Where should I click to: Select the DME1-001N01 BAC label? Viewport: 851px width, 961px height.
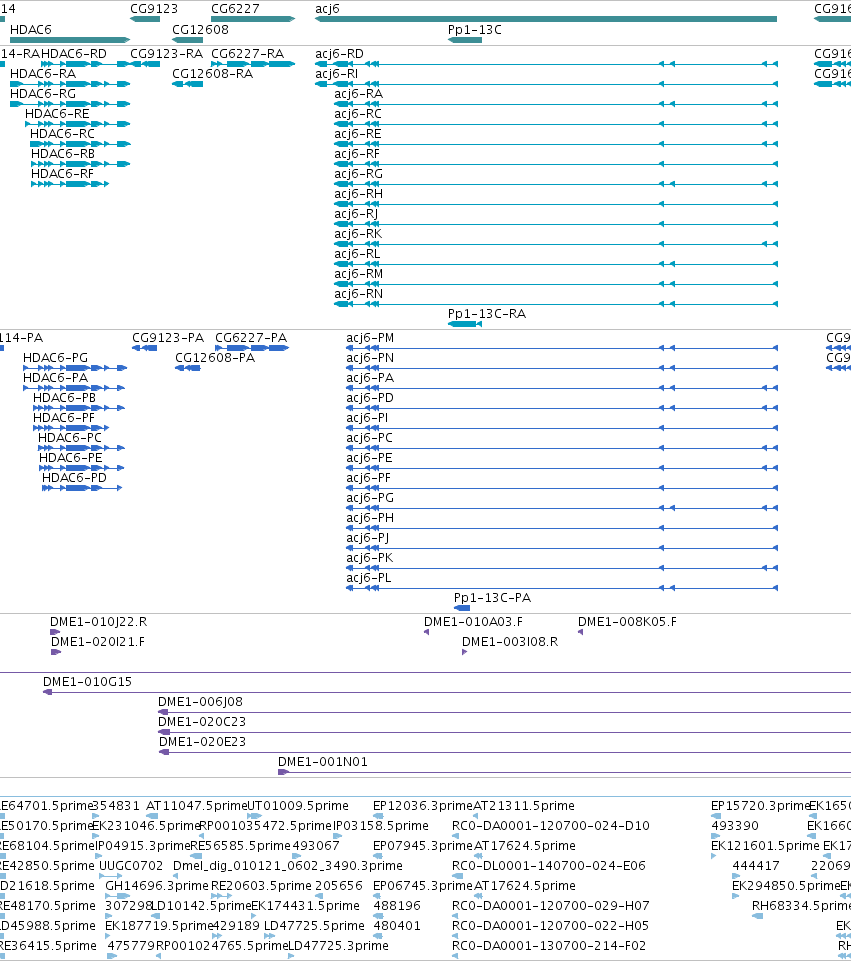[x=323, y=761]
